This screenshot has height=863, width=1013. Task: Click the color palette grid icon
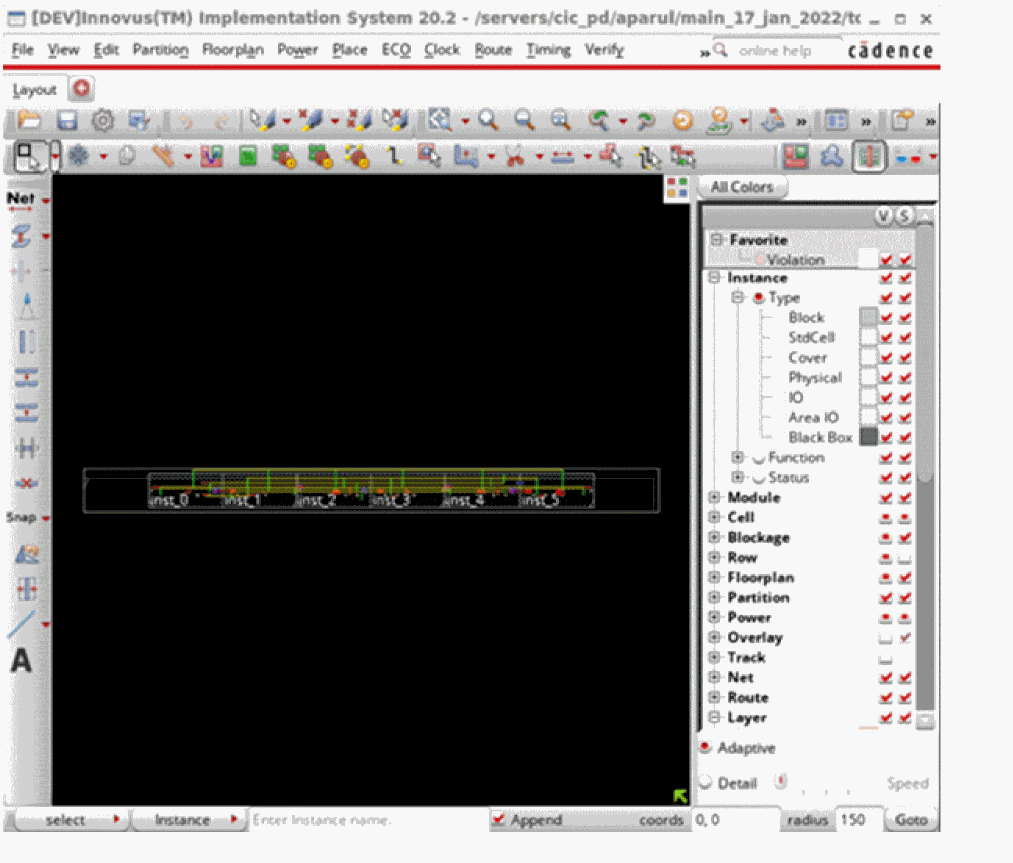click(677, 188)
